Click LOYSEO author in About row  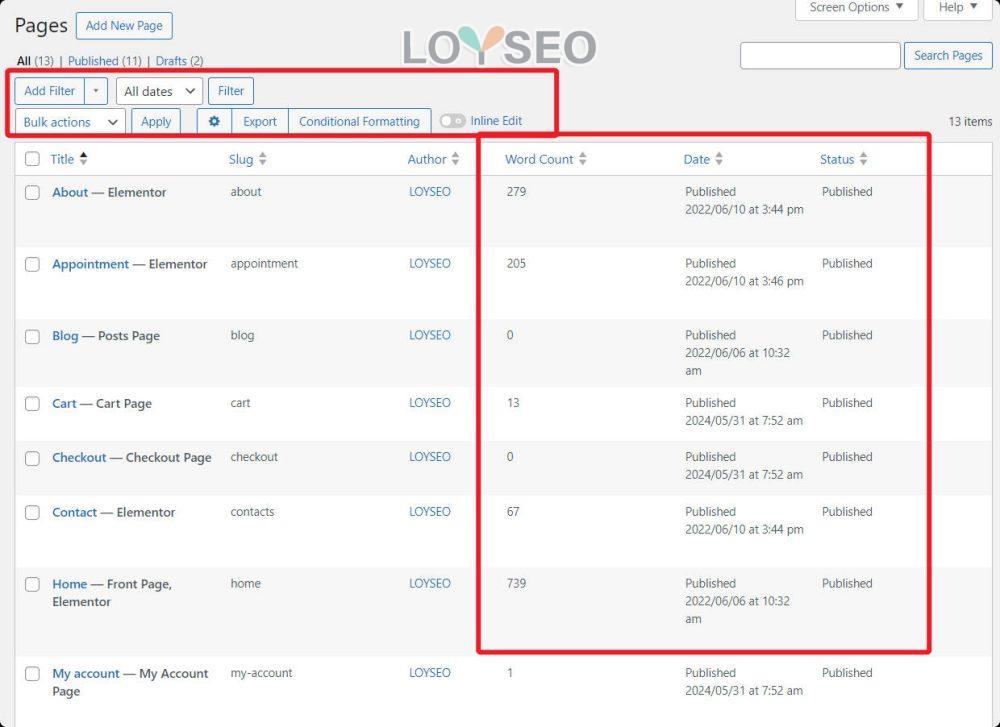[x=430, y=191]
